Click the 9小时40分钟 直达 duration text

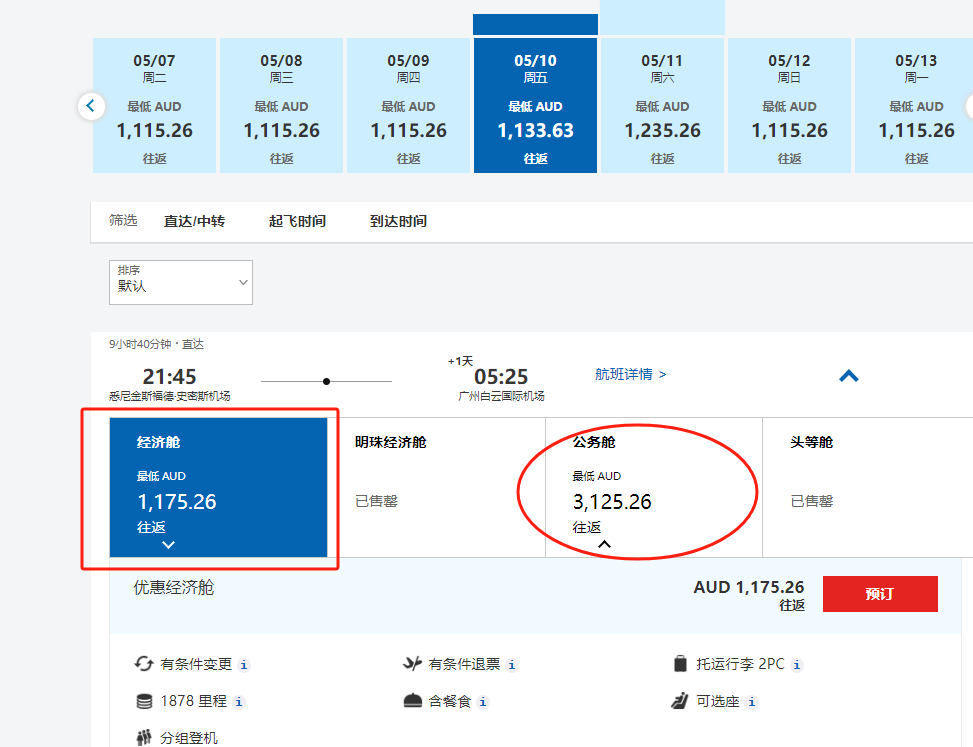(156, 344)
